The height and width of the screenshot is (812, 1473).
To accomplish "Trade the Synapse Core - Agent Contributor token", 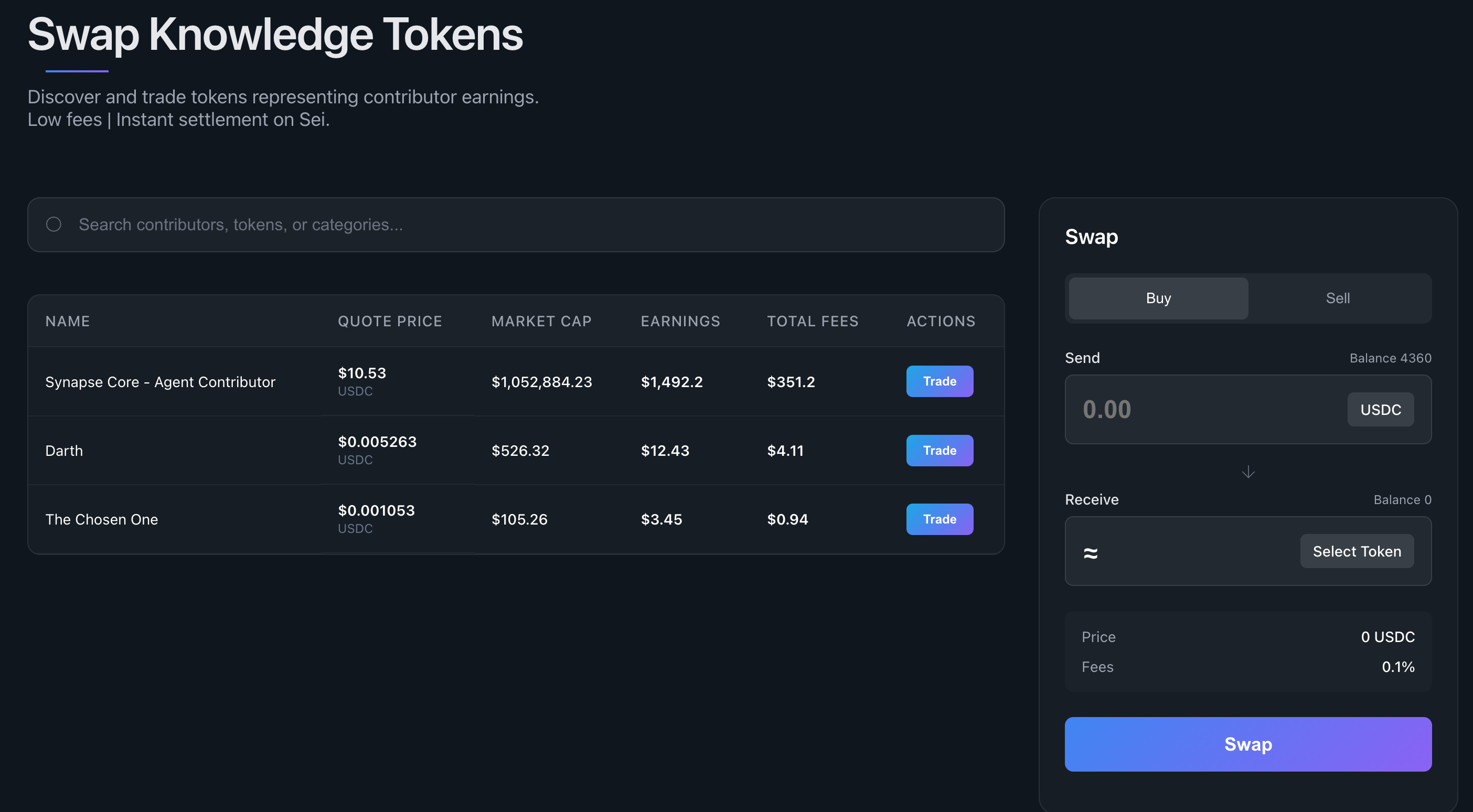I will 940,381.
